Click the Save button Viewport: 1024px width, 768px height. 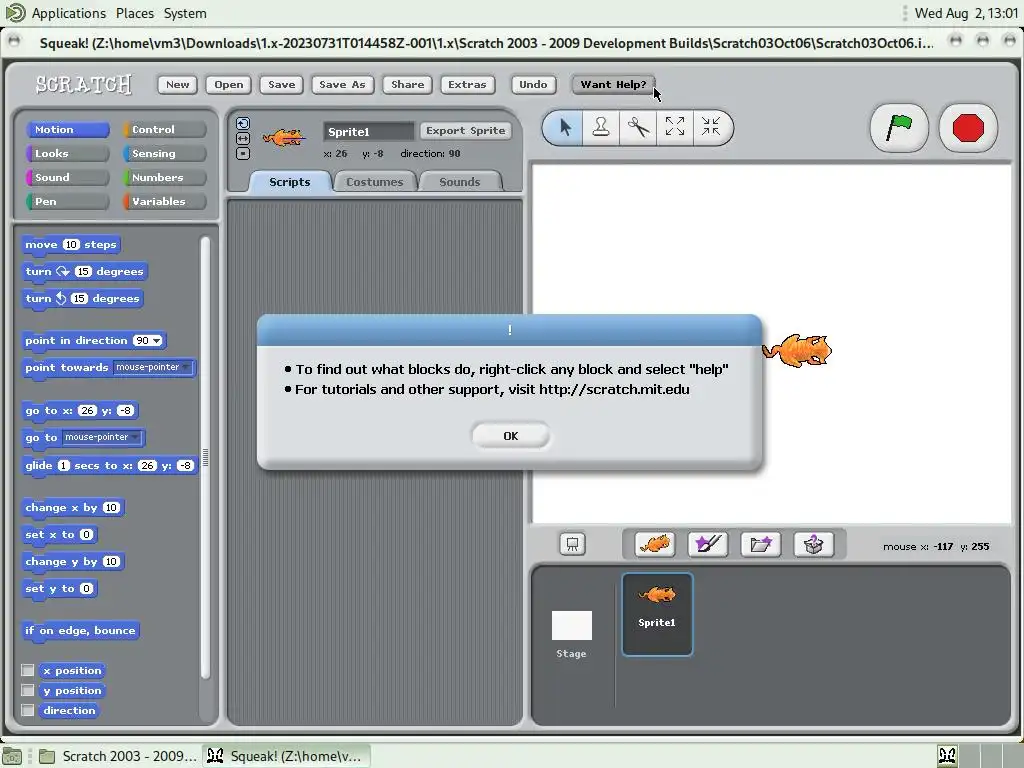click(x=281, y=84)
